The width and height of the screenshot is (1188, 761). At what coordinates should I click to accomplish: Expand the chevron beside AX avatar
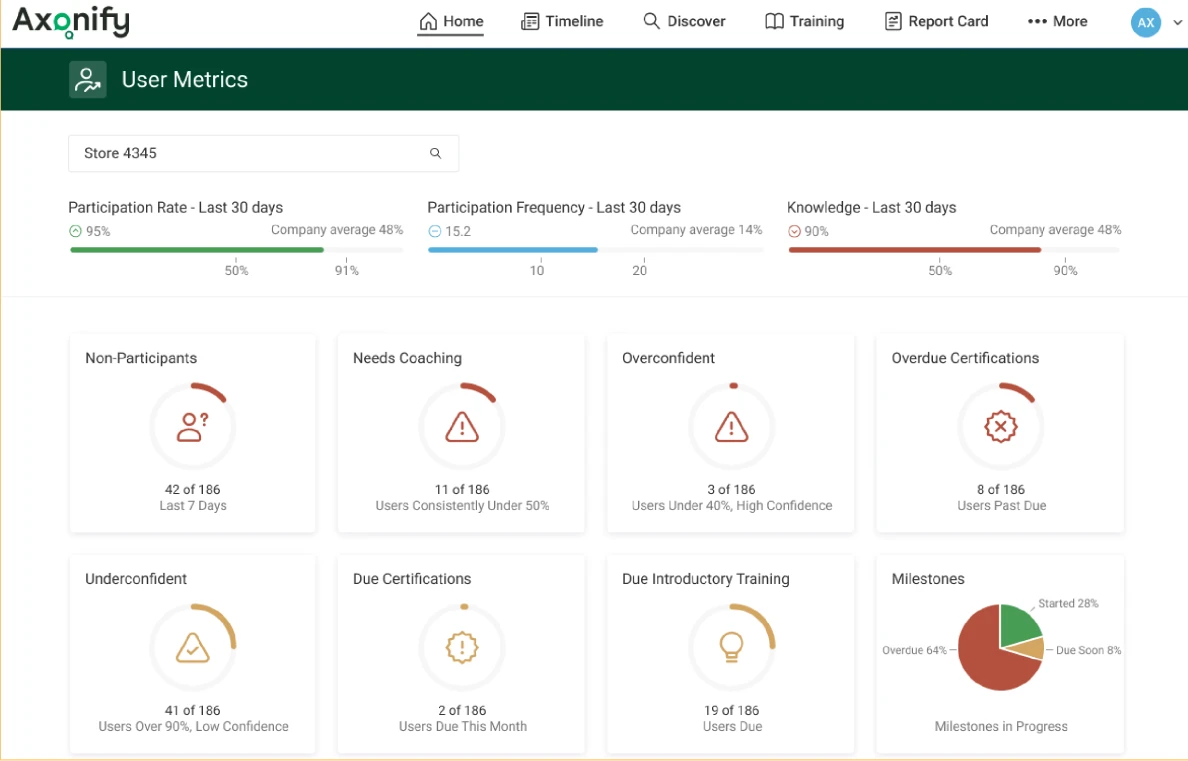click(1177, 22)
